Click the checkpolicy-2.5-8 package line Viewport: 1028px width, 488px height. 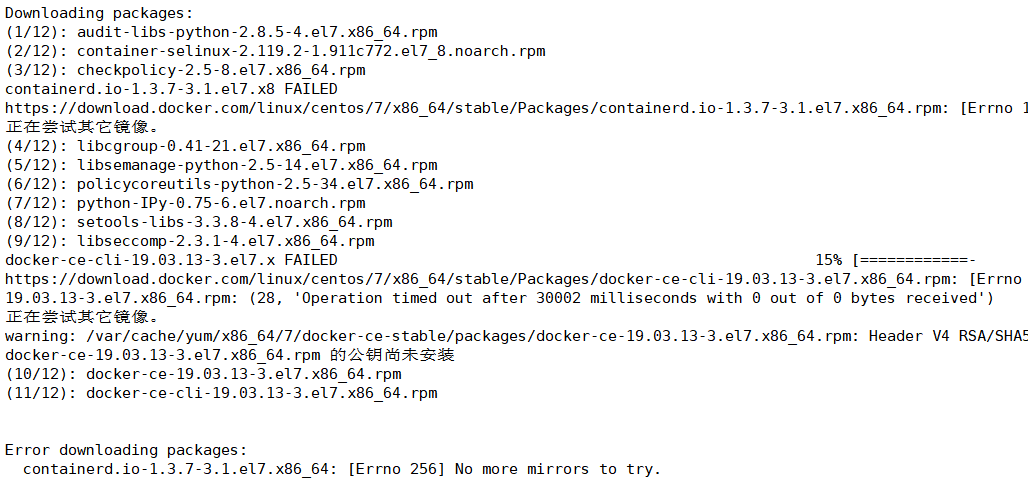click(185, 70)
